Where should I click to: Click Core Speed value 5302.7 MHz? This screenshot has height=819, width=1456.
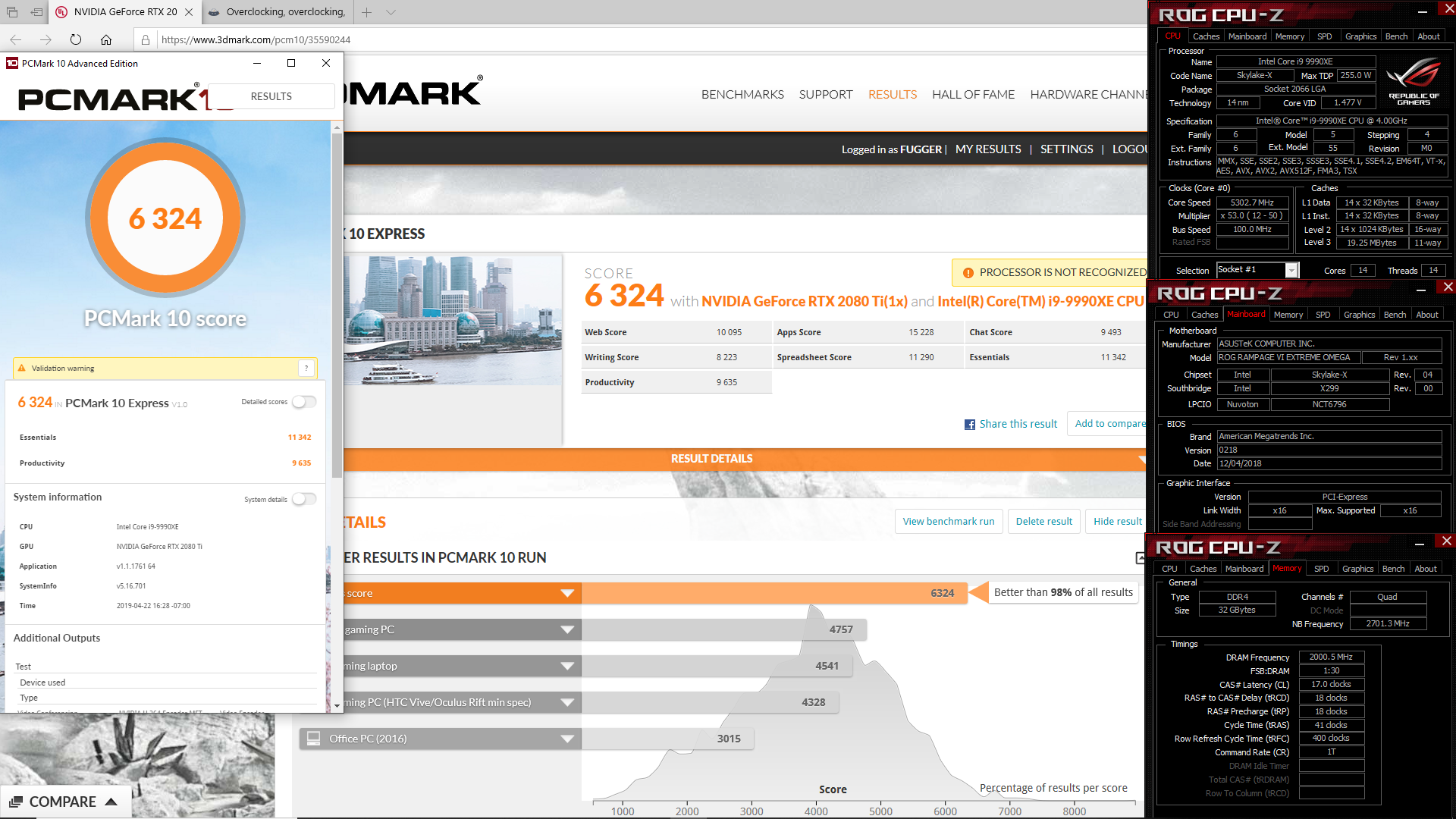tap(1252, 203)
